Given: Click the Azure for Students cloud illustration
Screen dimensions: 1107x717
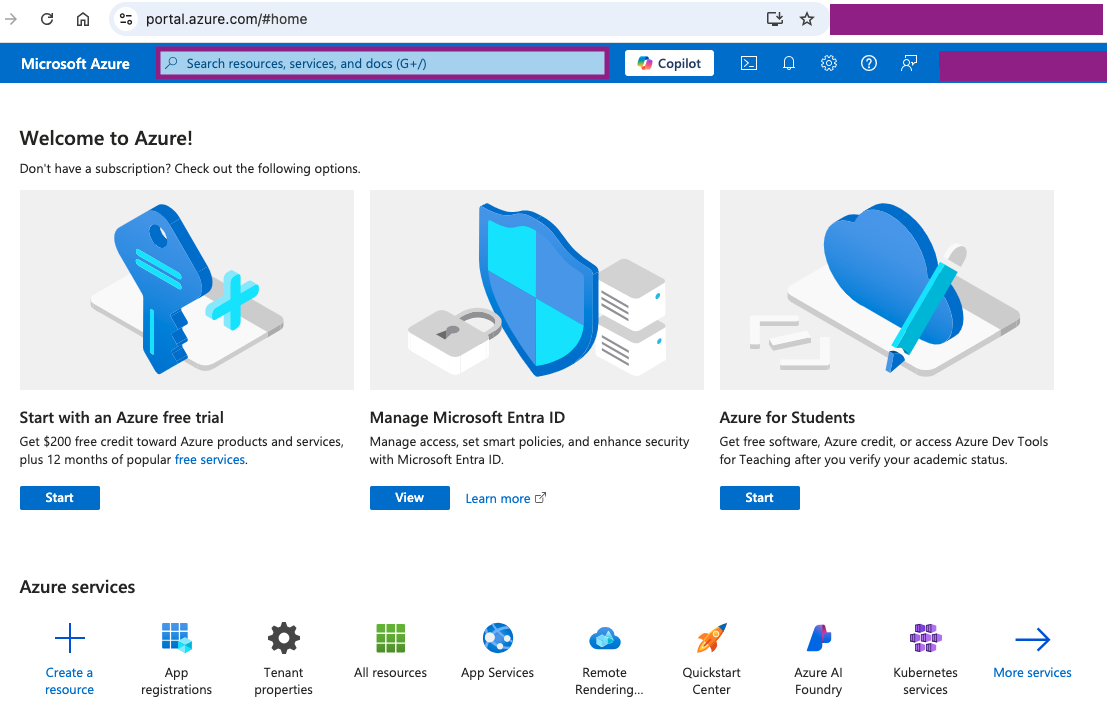Looking at the screenshot, I should (x=887, y=289).
